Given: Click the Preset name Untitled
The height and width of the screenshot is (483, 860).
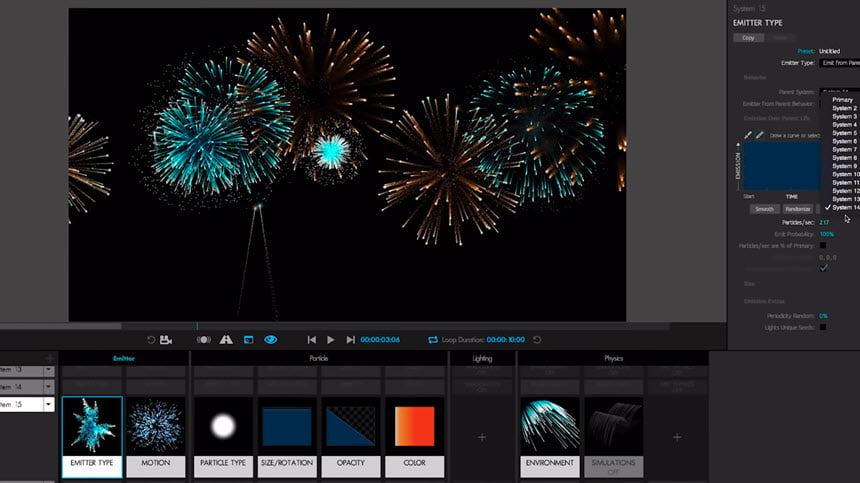Looking at the screenshot, I should pos(829,51).
